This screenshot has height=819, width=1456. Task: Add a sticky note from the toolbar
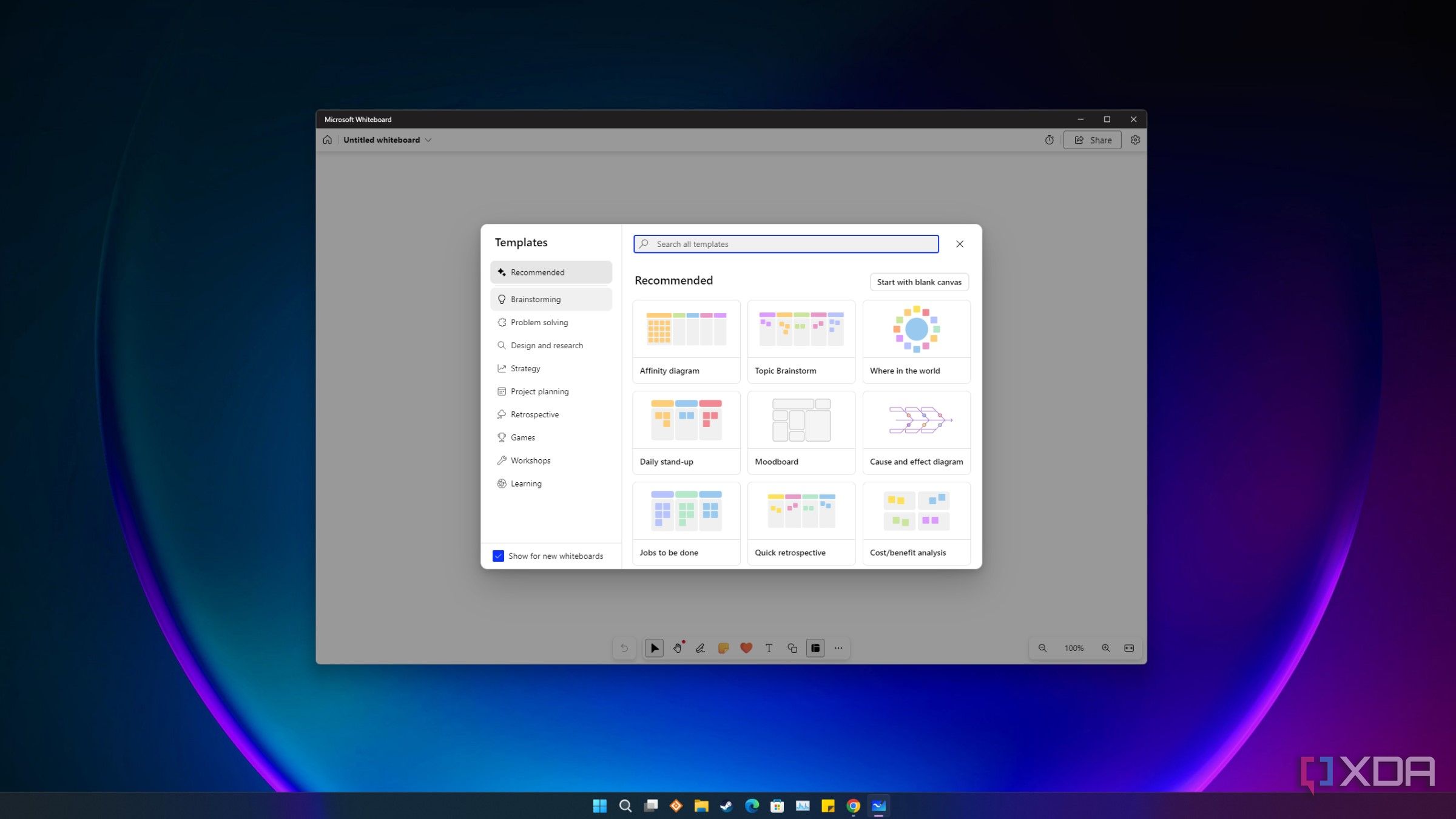coord(723,648)
